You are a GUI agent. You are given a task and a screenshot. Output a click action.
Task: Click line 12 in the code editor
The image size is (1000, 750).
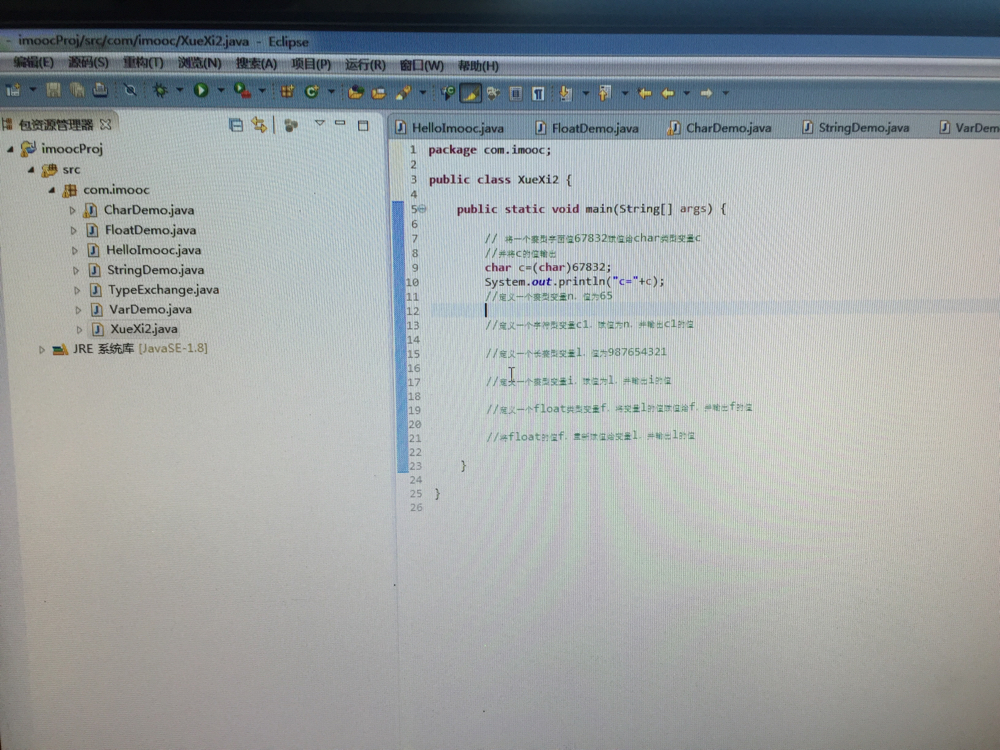coord(600,311)
